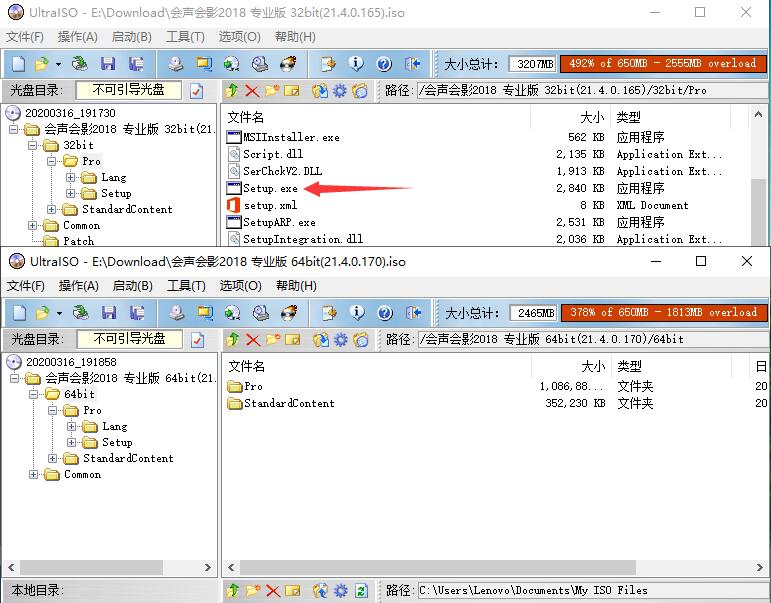Click Make CD/DVD image icon in 32bit window
The image size is (771, 603).
tap(177, 64)
